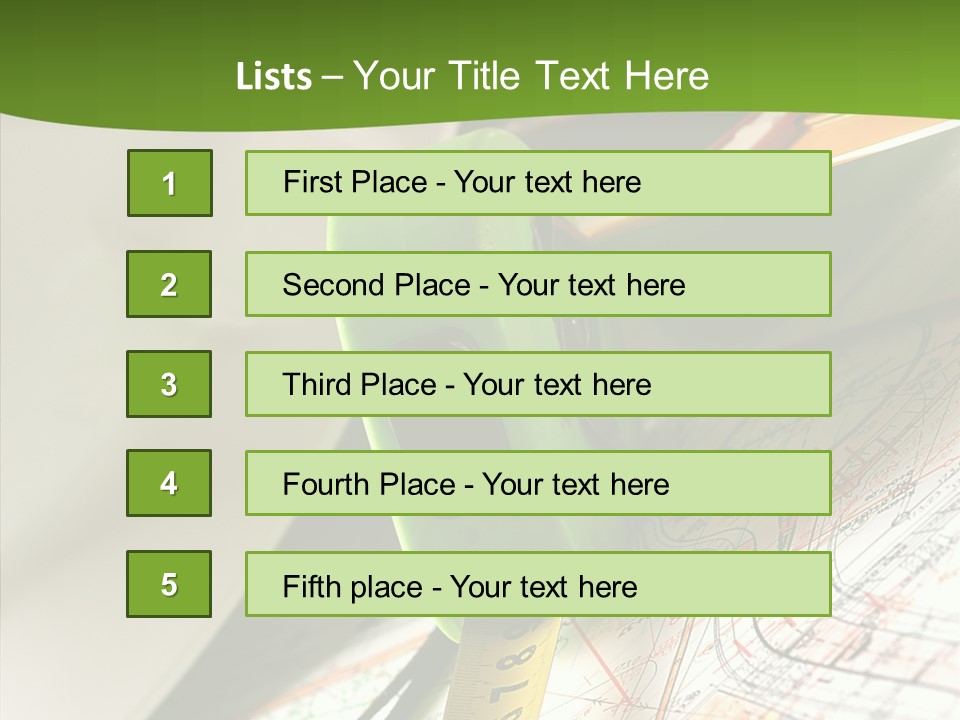Click Your text here in second bar
This screenshot has height=720, width=960.
click(x=591, y=285)
